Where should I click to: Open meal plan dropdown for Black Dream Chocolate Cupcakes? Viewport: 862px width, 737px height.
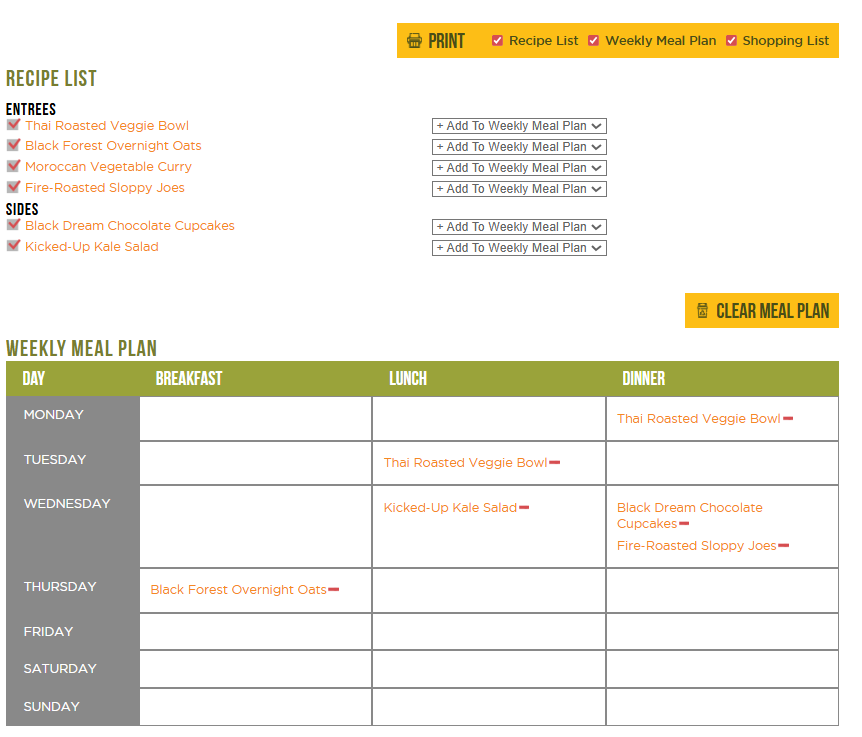(x=519, y=227)
